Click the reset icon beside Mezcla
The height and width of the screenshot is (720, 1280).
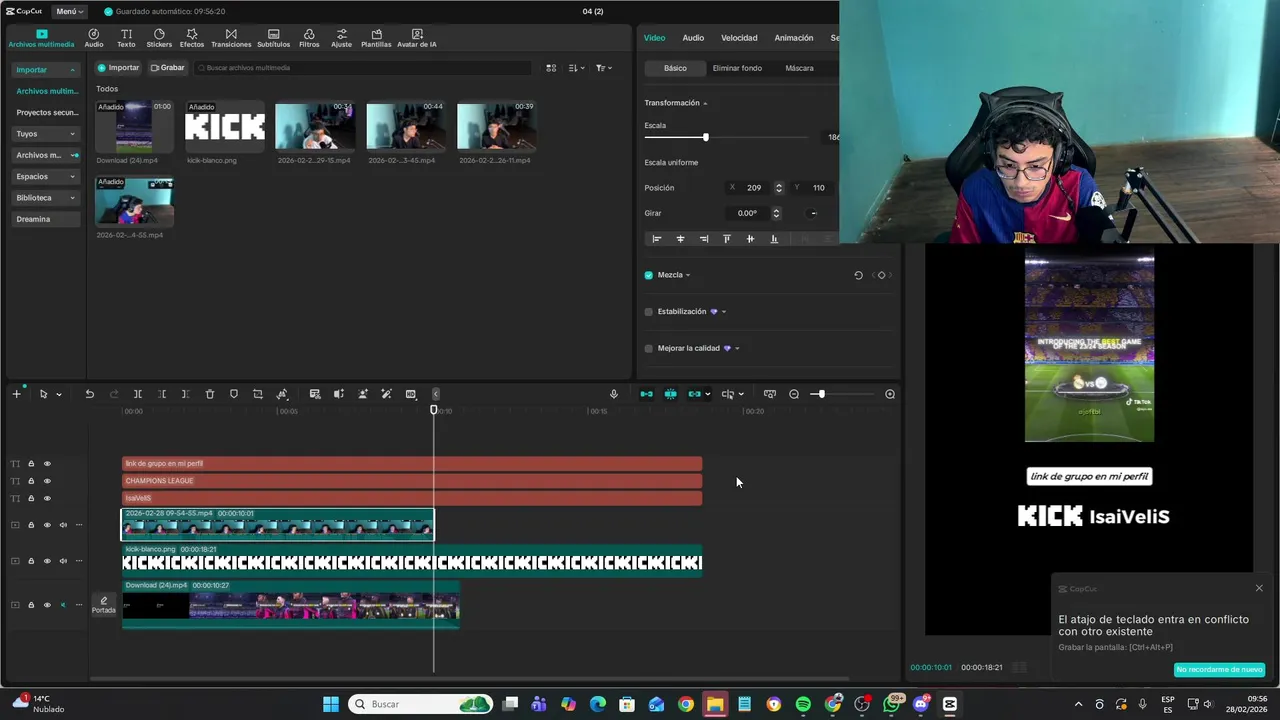coord(858,275)
